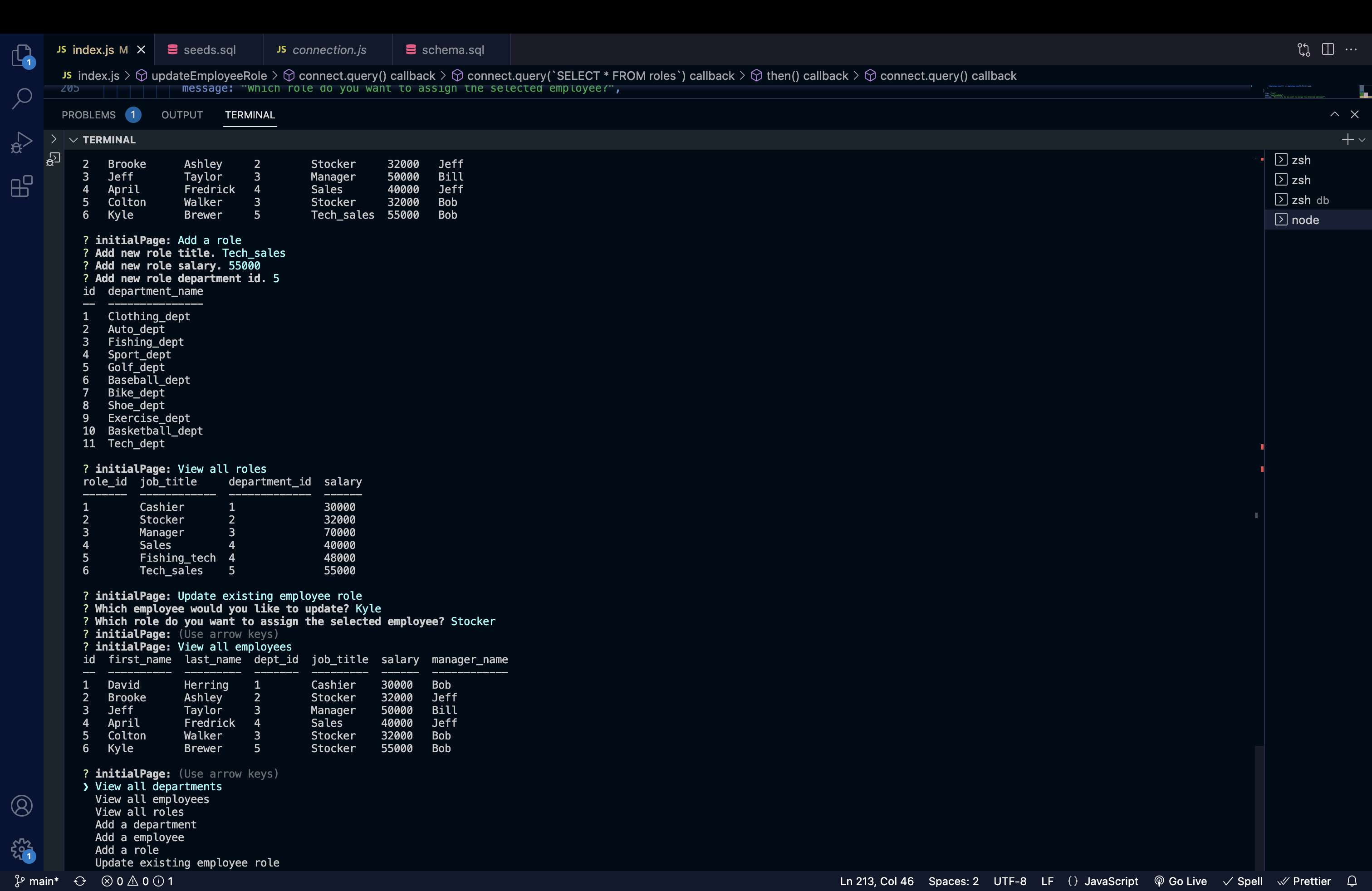Open Run and Debug view
The width and height of the screenshot is (1372, 891).
coord(22,142)
